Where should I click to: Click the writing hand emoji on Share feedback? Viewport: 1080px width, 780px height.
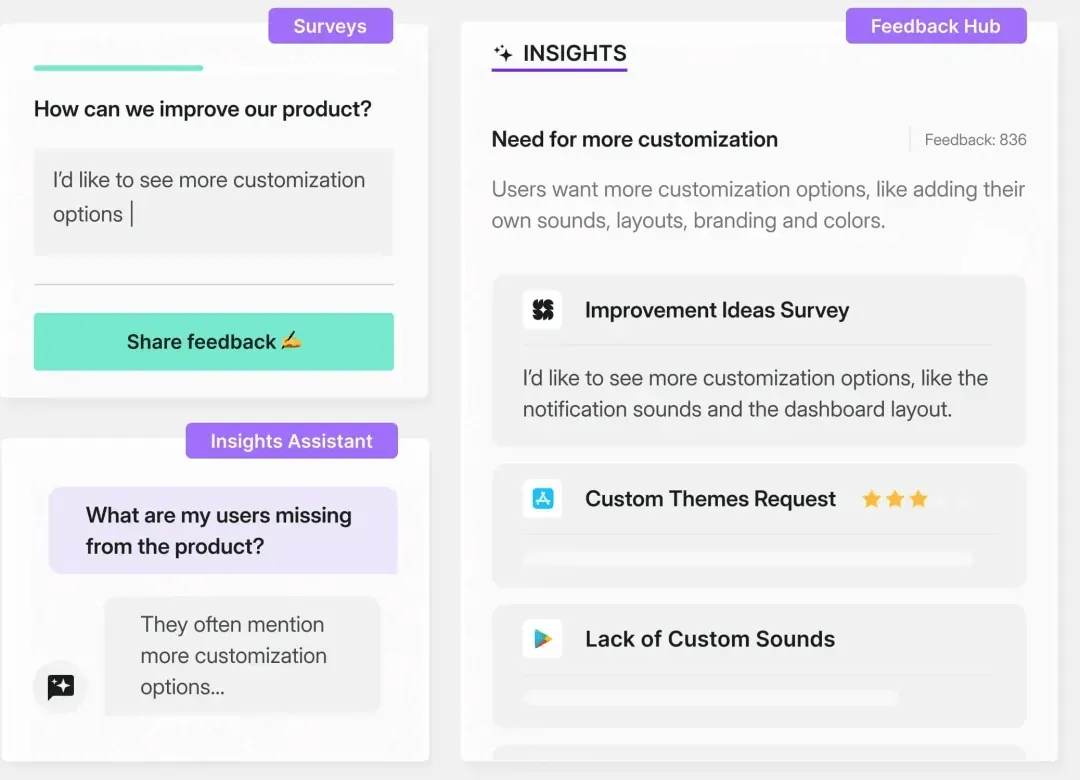[x=291, y=340]
